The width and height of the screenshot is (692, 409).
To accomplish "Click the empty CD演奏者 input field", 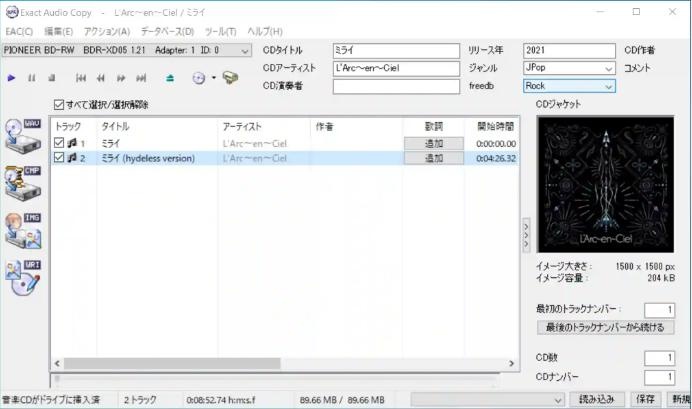I will 396,86.
